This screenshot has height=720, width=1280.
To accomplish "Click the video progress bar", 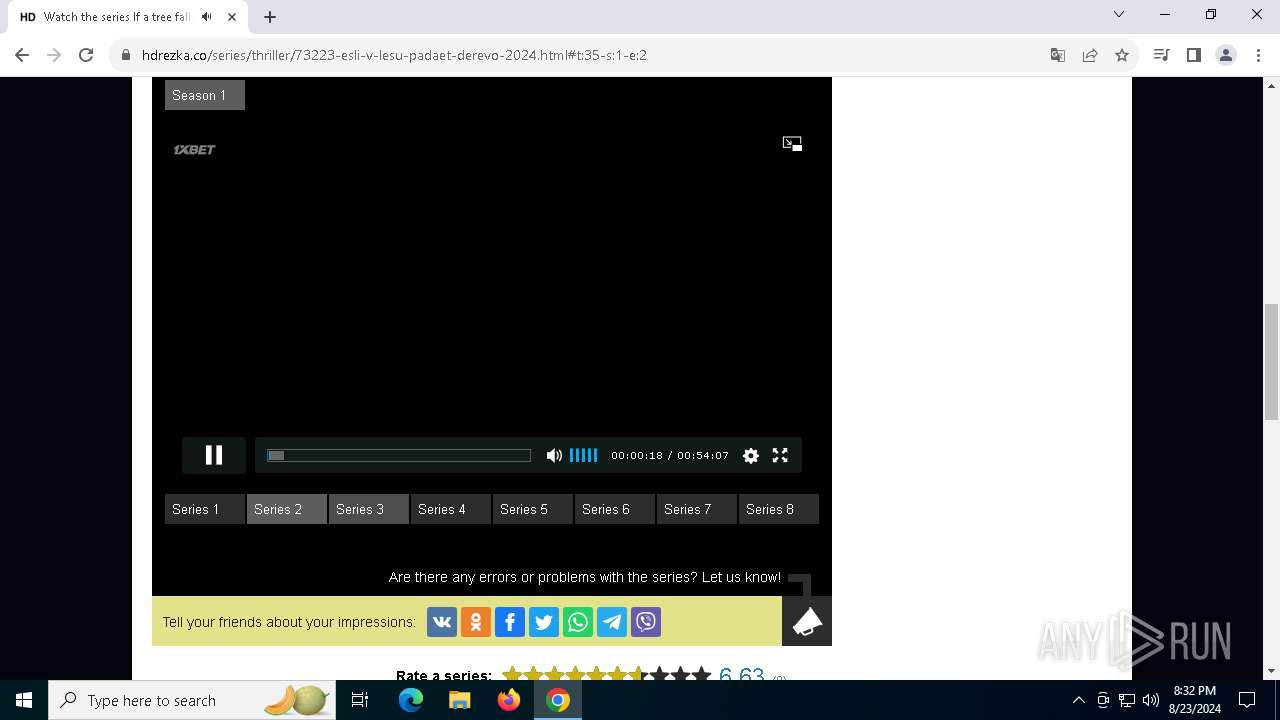I will (x=398, y=455).
